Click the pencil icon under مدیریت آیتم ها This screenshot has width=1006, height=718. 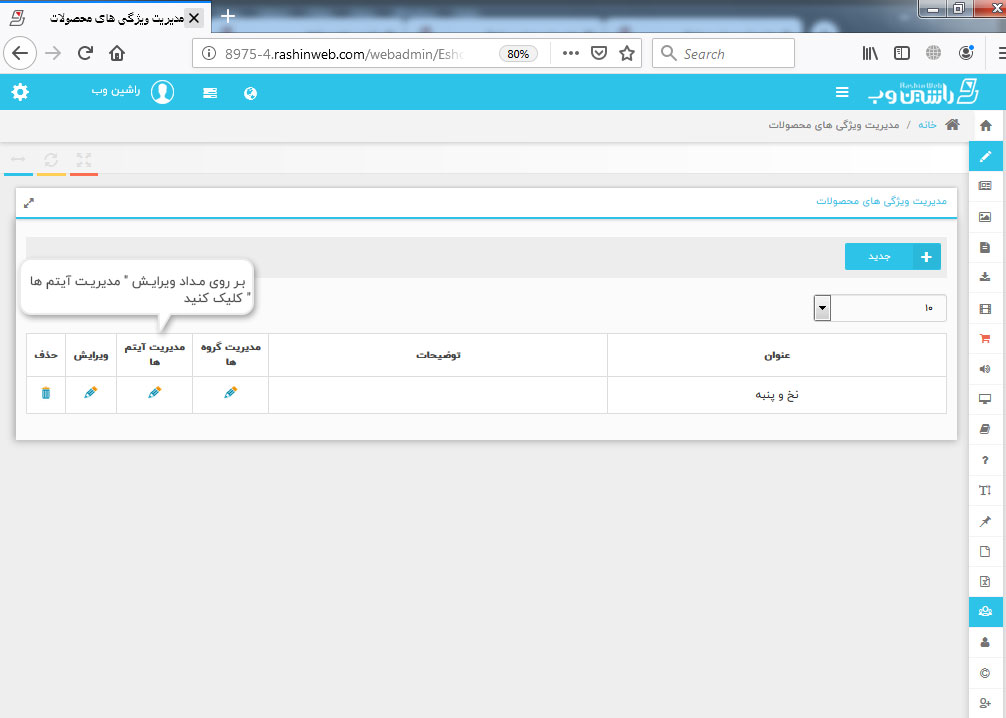point(155,392)
